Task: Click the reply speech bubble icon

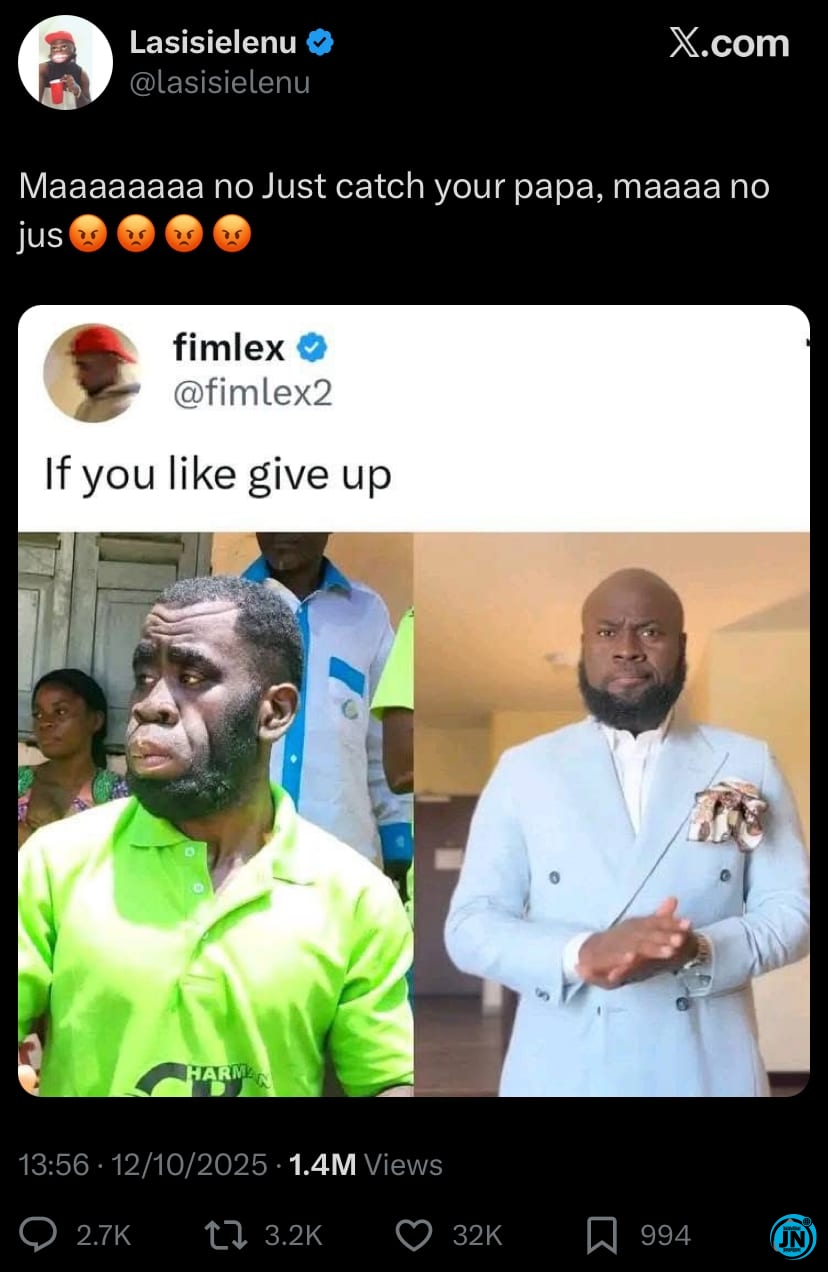Action: pos(39,1236)
